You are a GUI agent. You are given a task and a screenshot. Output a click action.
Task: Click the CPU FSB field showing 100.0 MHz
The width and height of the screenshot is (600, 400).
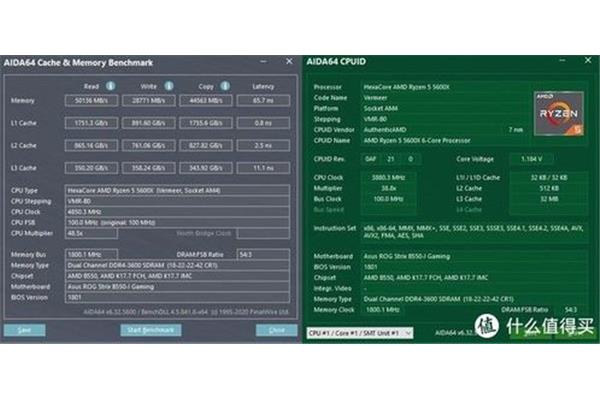tap(177, 222)
